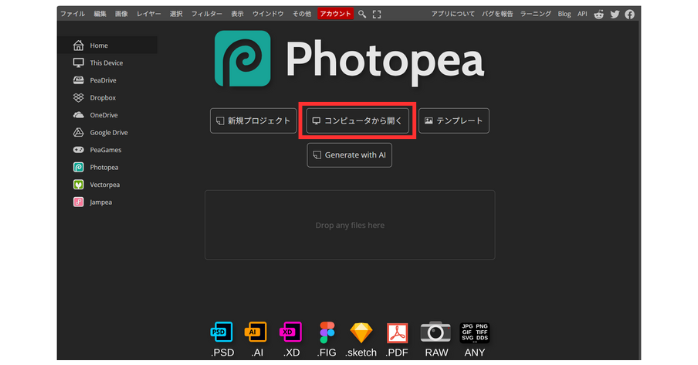Click the テンプレート button
This screenshot has width=698, height=365.
coord(454,121)
